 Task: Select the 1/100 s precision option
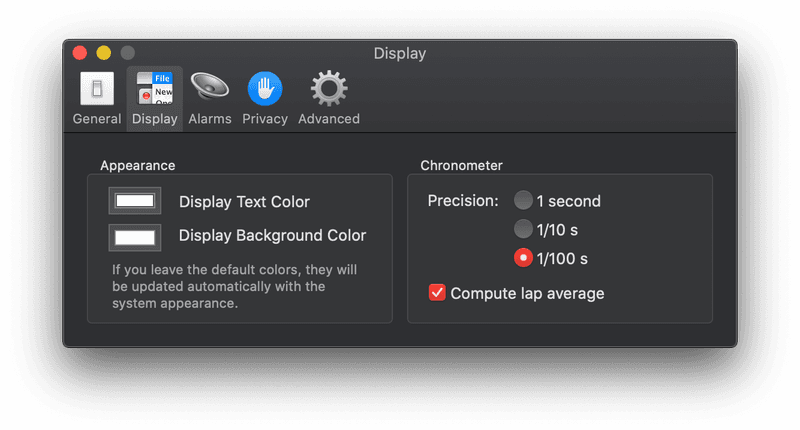(523, 258)
